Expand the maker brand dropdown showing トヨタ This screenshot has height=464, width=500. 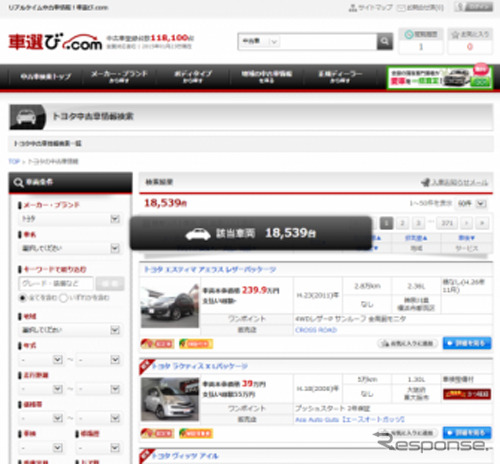click(70, 219)
